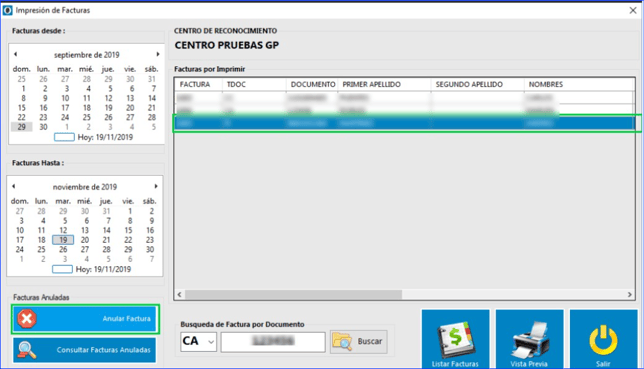Click Consultar Facturas Anuladas label
The height and width of the screenshot is (369, 644).
click(104, 350)
